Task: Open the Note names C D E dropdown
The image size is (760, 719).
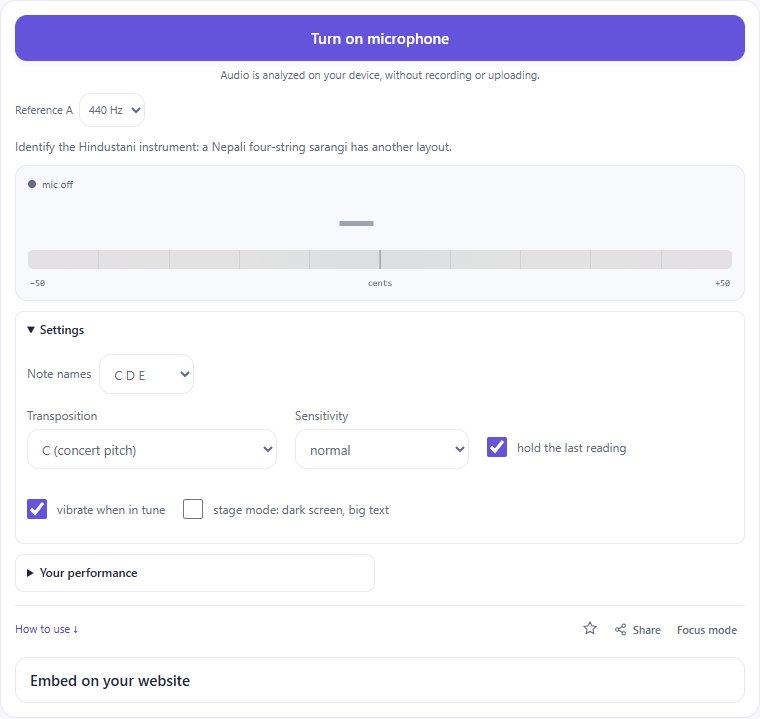Action: [x=146, y=374]
